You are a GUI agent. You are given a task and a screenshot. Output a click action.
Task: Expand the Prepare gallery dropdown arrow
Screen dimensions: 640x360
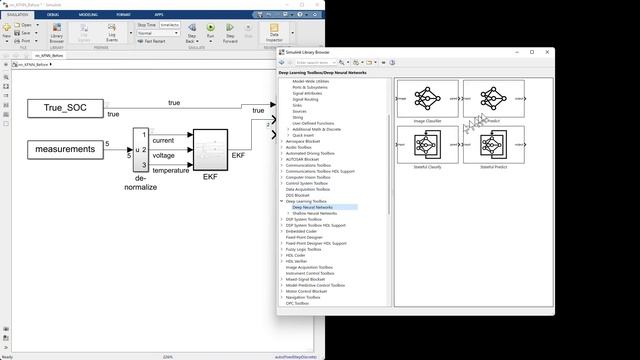click(131, 33)
